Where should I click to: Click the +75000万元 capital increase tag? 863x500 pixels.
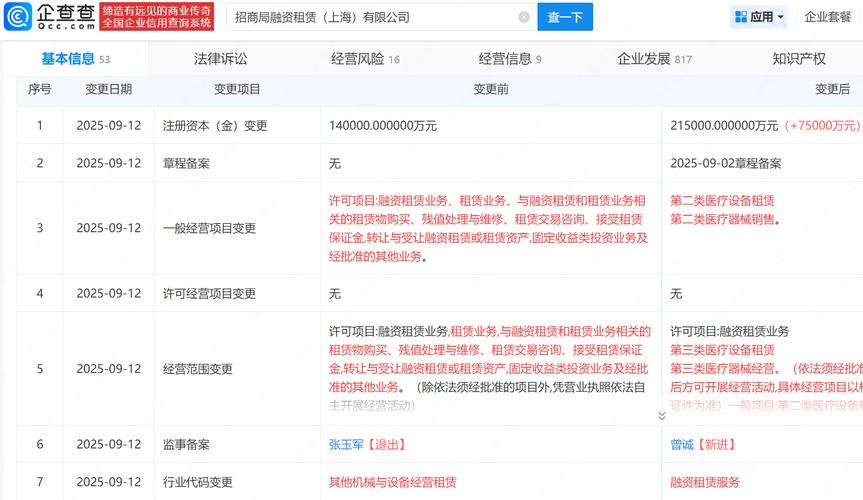(x=823, y=126)
